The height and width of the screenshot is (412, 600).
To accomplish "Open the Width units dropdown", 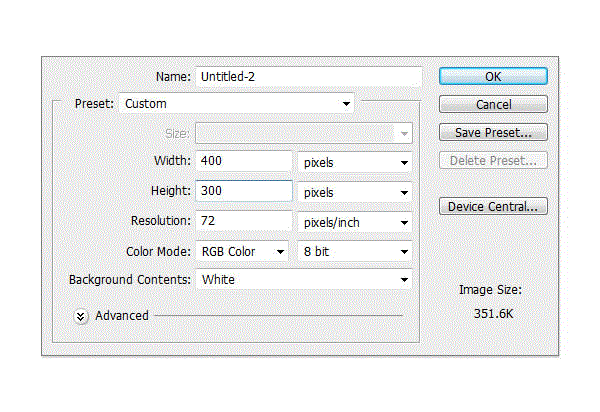I will click(355, 162).
